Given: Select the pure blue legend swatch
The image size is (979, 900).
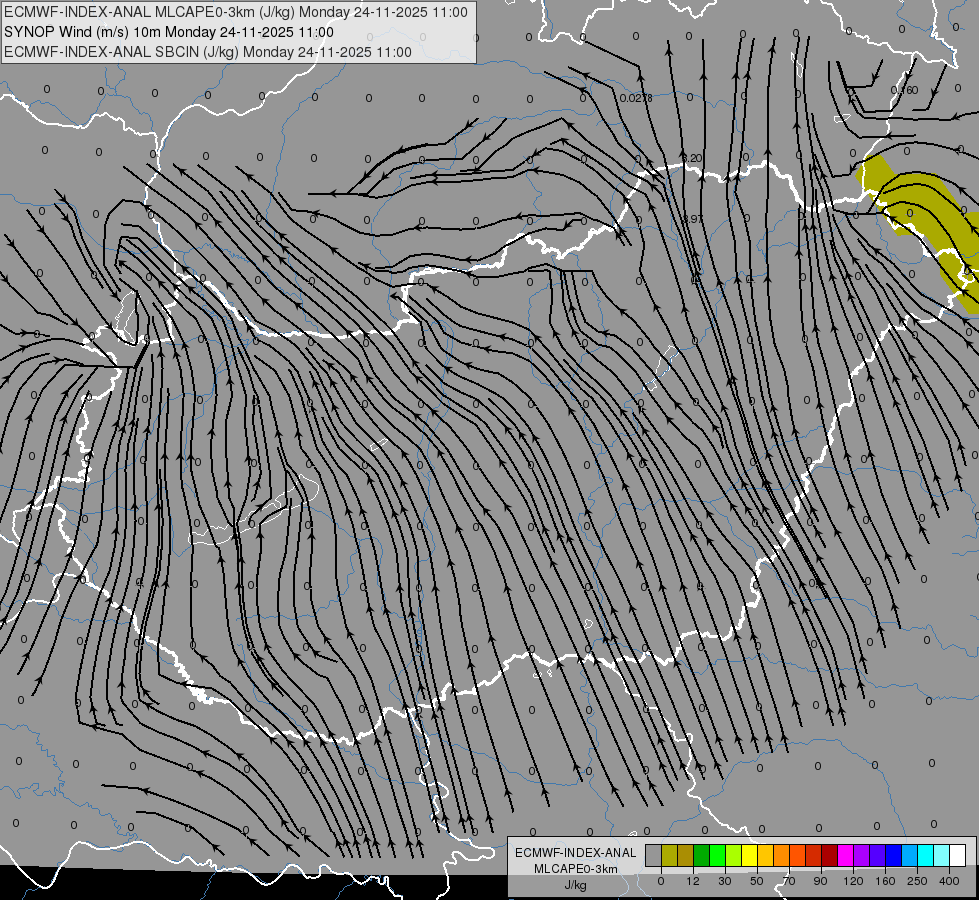Looking at the screenshot, I should (893, 855).
